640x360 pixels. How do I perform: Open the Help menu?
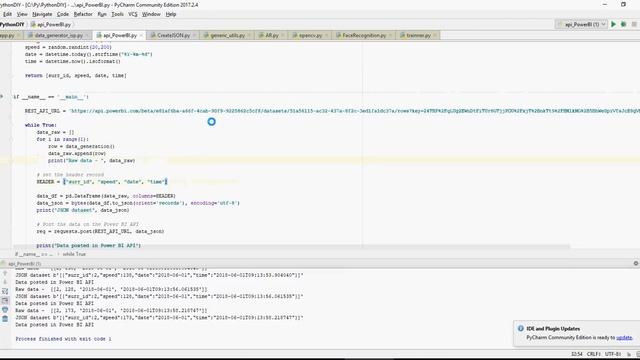171,14
